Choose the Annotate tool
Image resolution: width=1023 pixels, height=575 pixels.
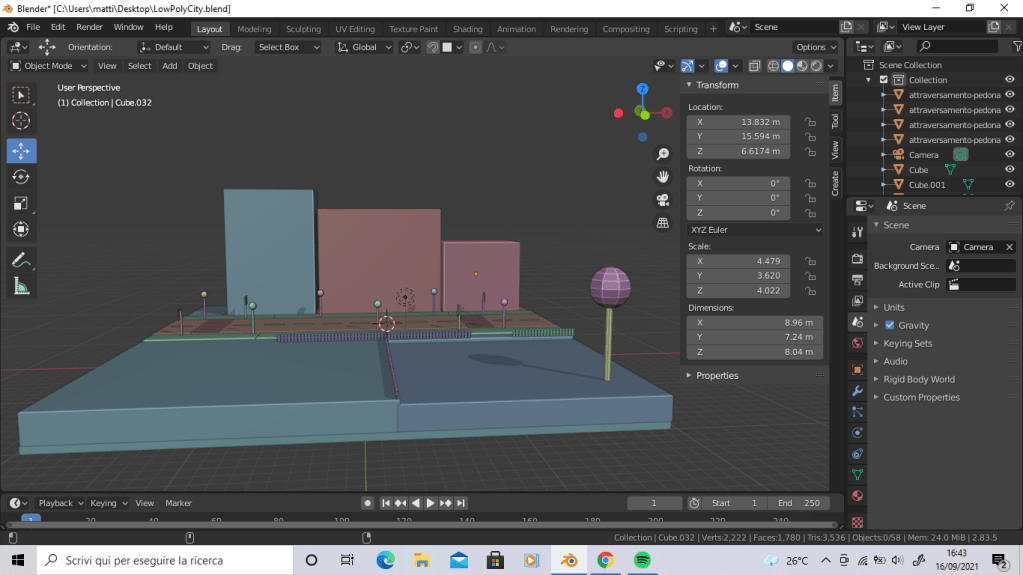point(21,259)
